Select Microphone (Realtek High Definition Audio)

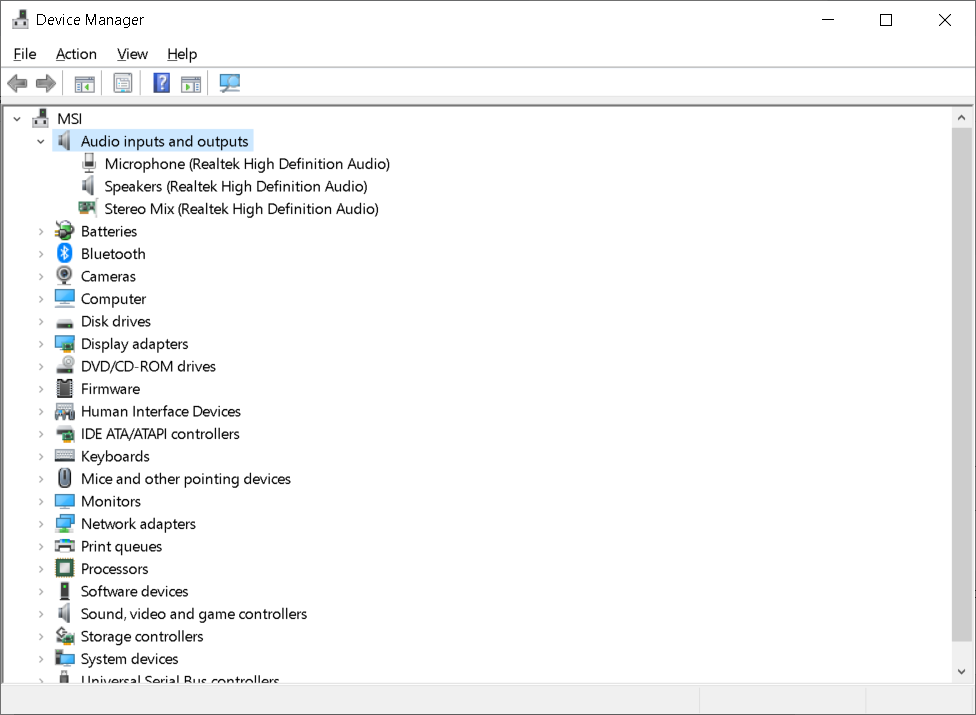tap(247, 164)
